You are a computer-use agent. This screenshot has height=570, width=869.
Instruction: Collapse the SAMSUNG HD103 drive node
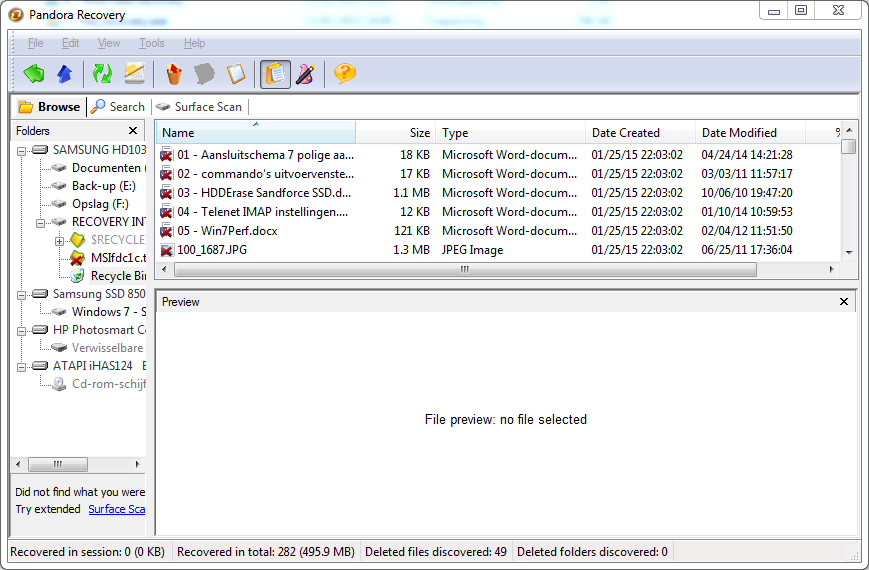click(x=21, y=151)
